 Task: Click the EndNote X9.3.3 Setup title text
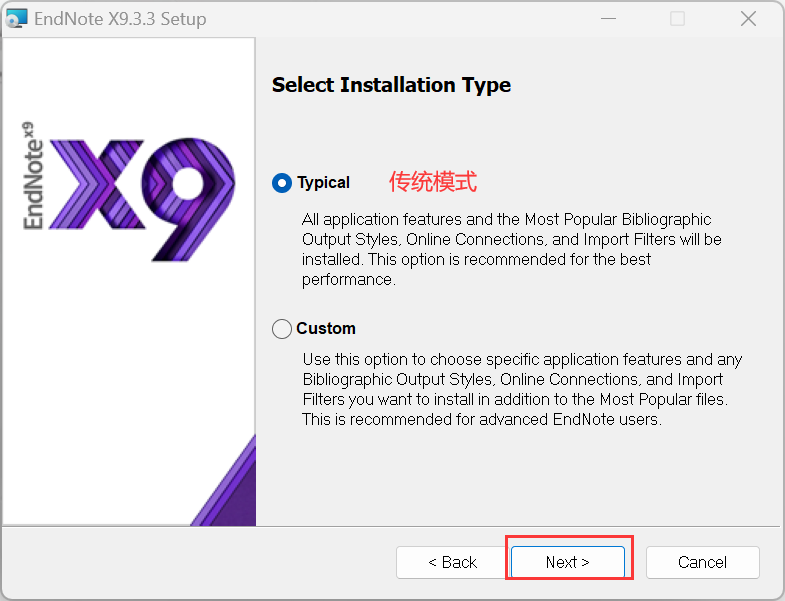pyautogui.click(x=120, y=19)
